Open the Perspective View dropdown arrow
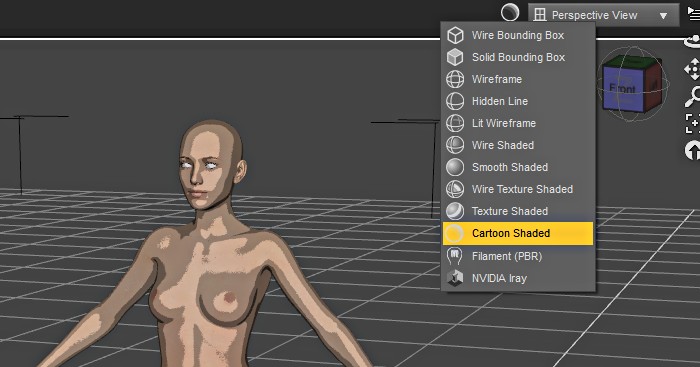 click(x=663, y=16)
